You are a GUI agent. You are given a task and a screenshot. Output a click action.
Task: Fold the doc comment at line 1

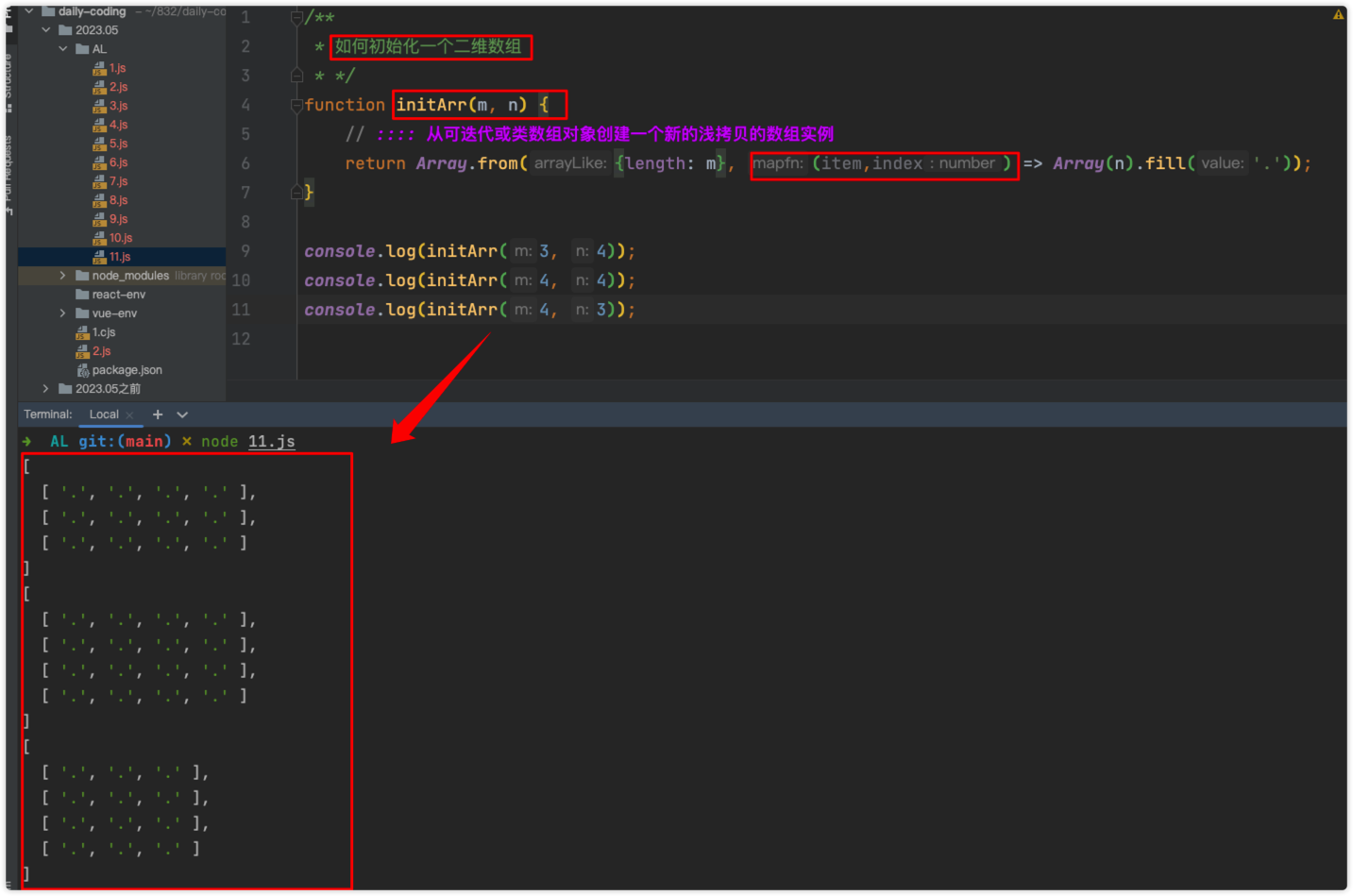coord(296,17)
